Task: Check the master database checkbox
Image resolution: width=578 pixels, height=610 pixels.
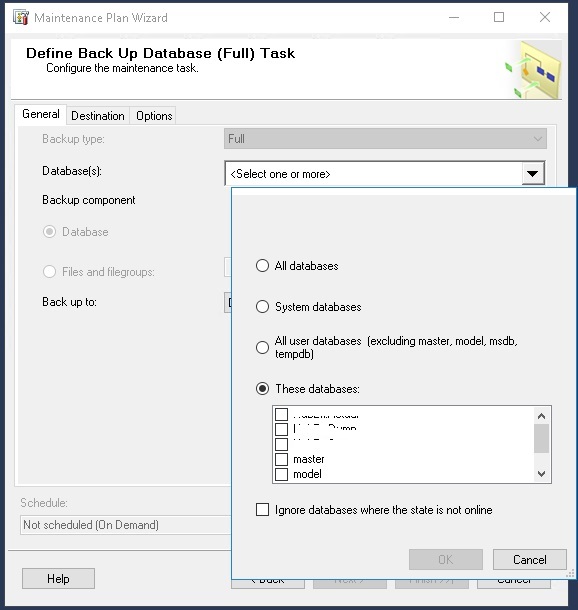Action: click(282, 459)
